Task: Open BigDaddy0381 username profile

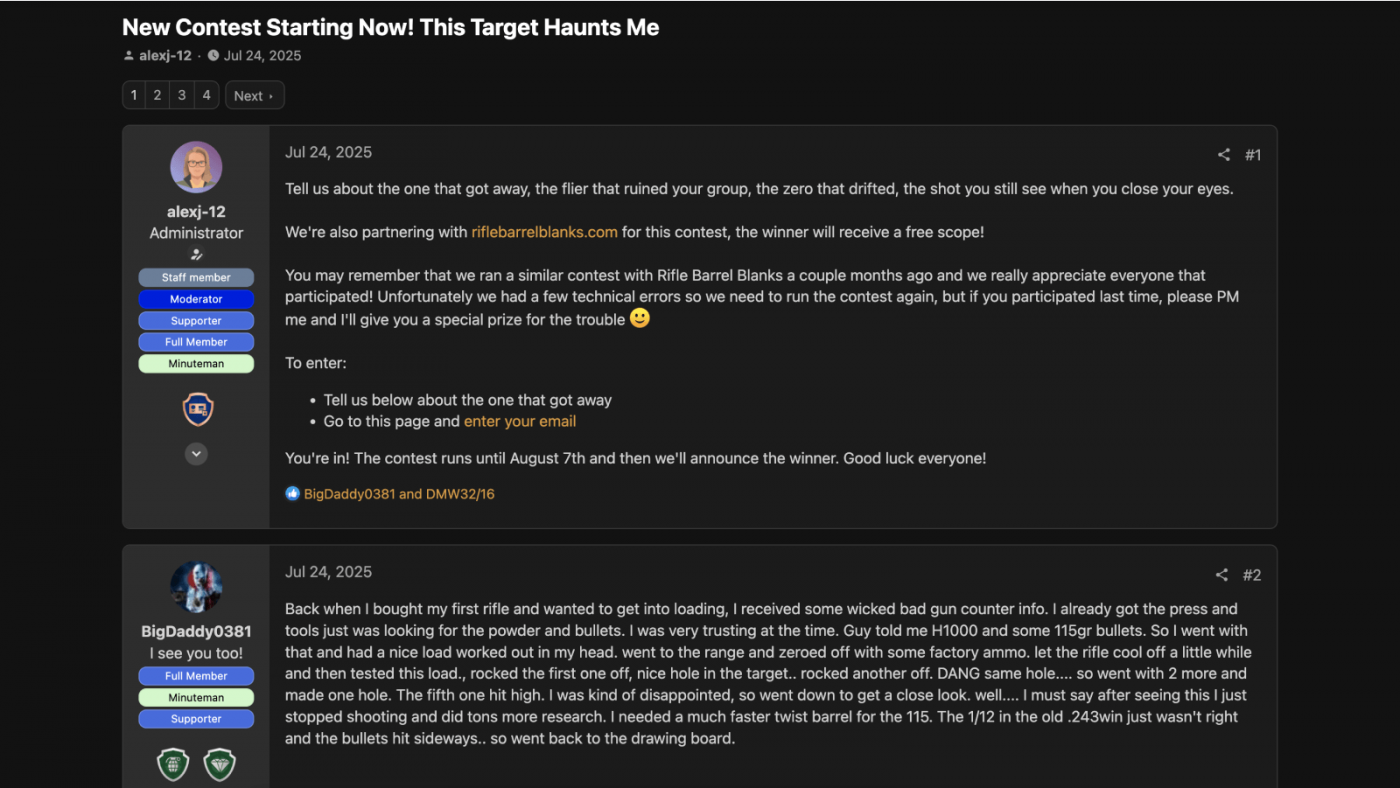Action: click(x=196, y=631)
